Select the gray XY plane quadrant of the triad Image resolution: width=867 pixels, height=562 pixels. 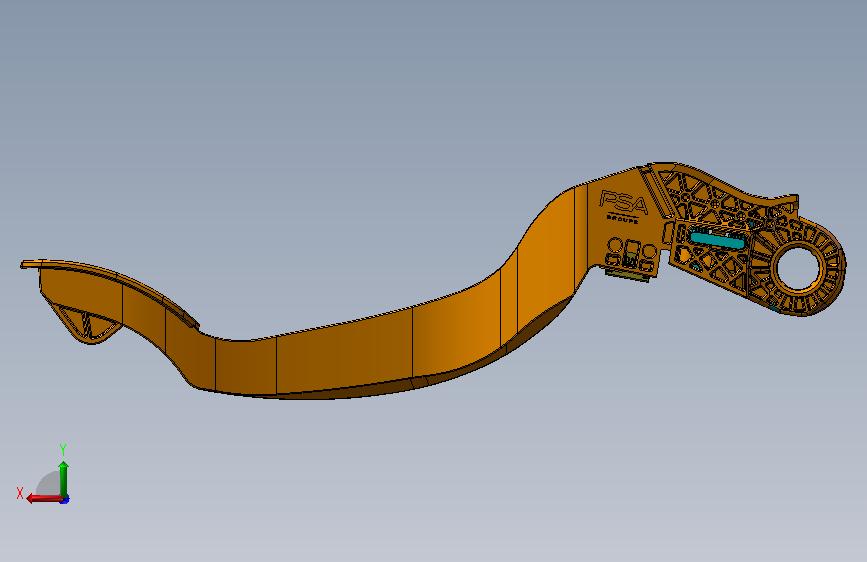[x=49, y=483]
